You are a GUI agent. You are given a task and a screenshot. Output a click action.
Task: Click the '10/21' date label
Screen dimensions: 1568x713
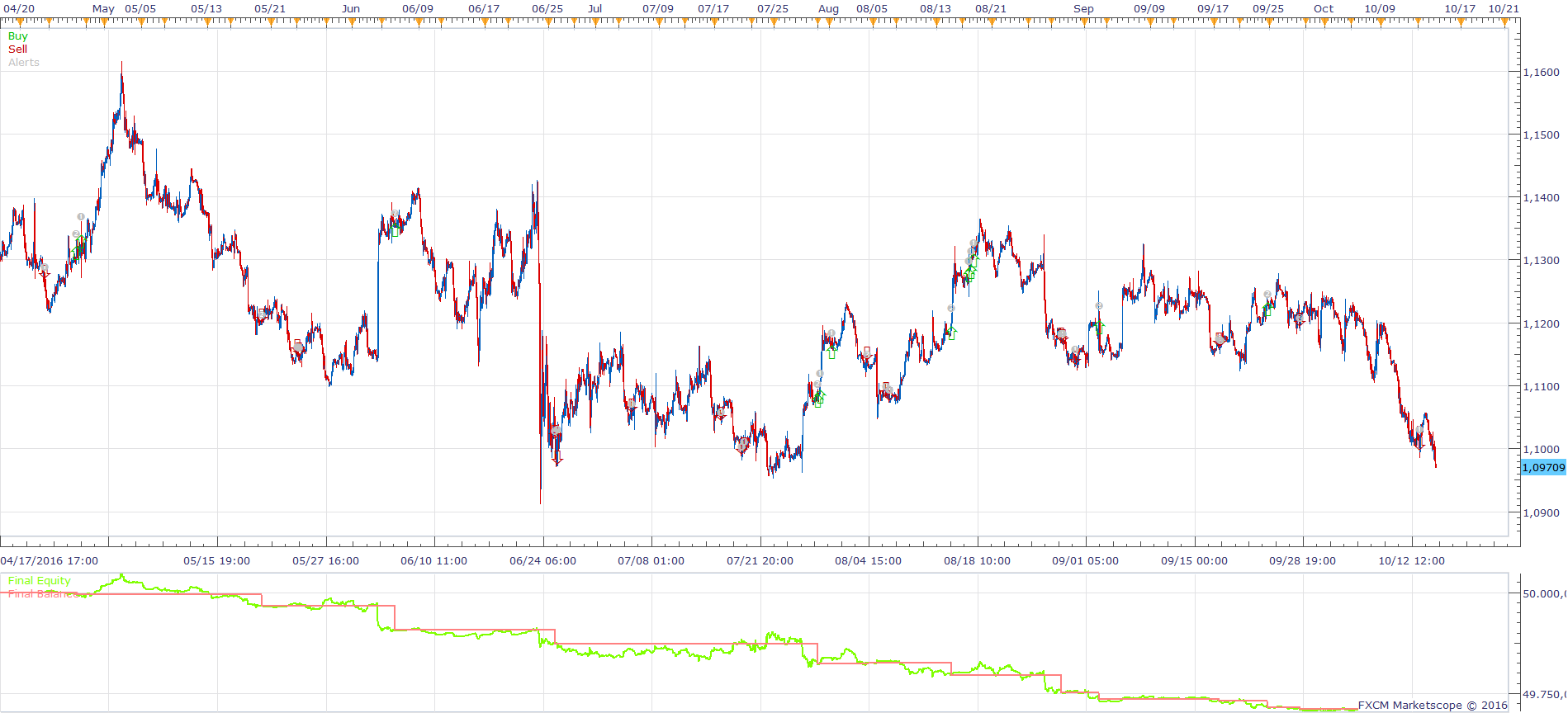pos(1504,9)
